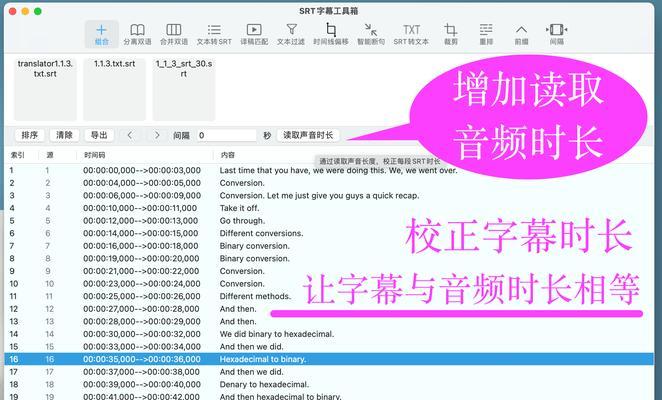This screenshot has height=400, width=662.
Task: Select timecode 00:00:16,000-->00:00:18,000
Action: click(x=141, y=246)
